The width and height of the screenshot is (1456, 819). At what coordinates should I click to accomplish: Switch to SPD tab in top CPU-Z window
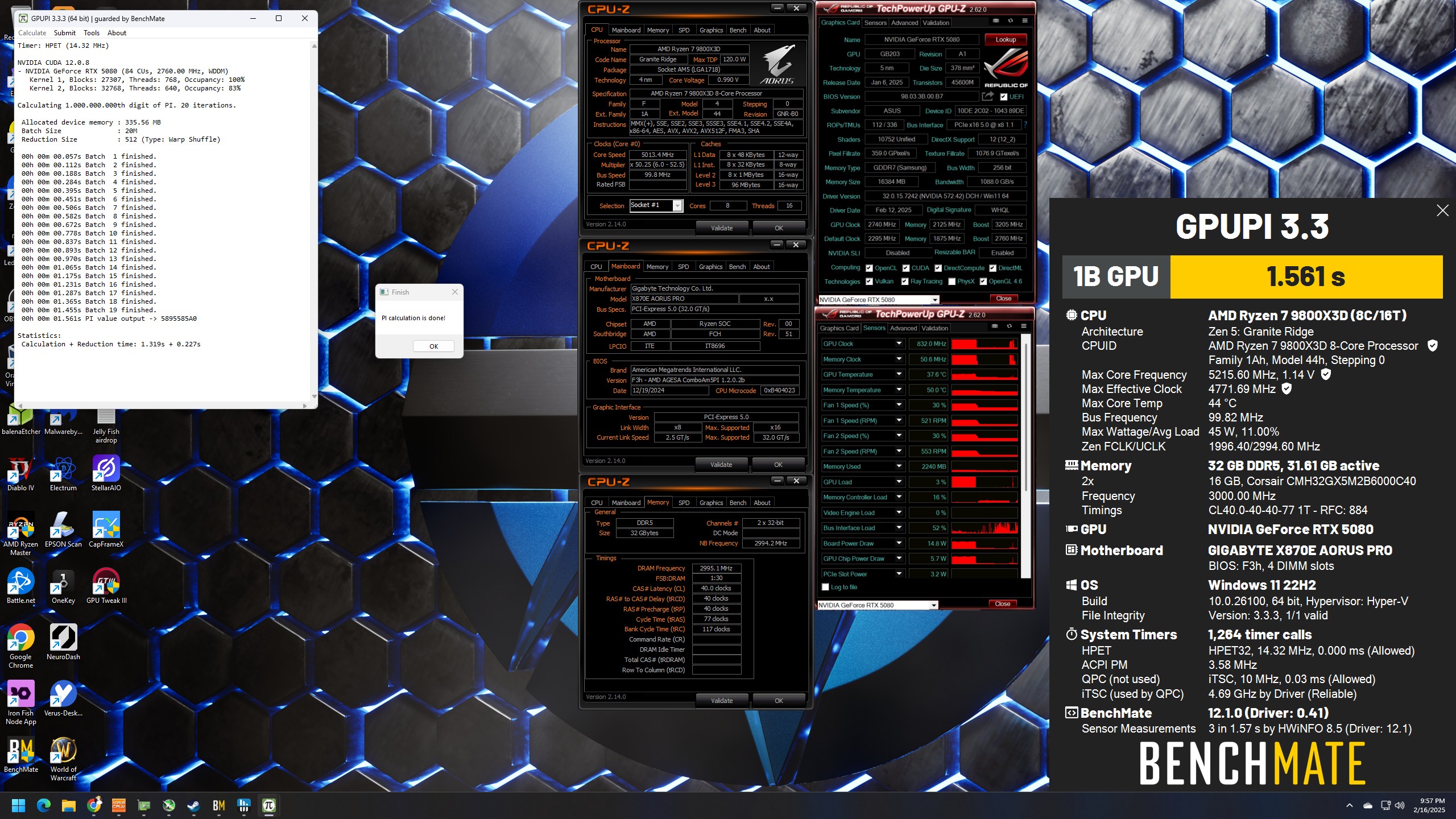tap(684, 30)
